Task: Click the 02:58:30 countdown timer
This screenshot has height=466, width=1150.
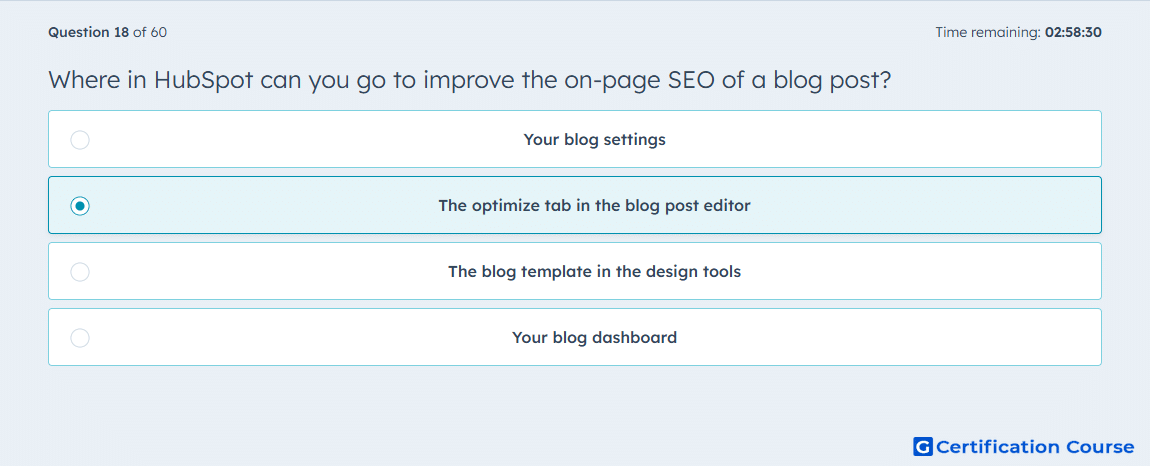Action: 1073,32
